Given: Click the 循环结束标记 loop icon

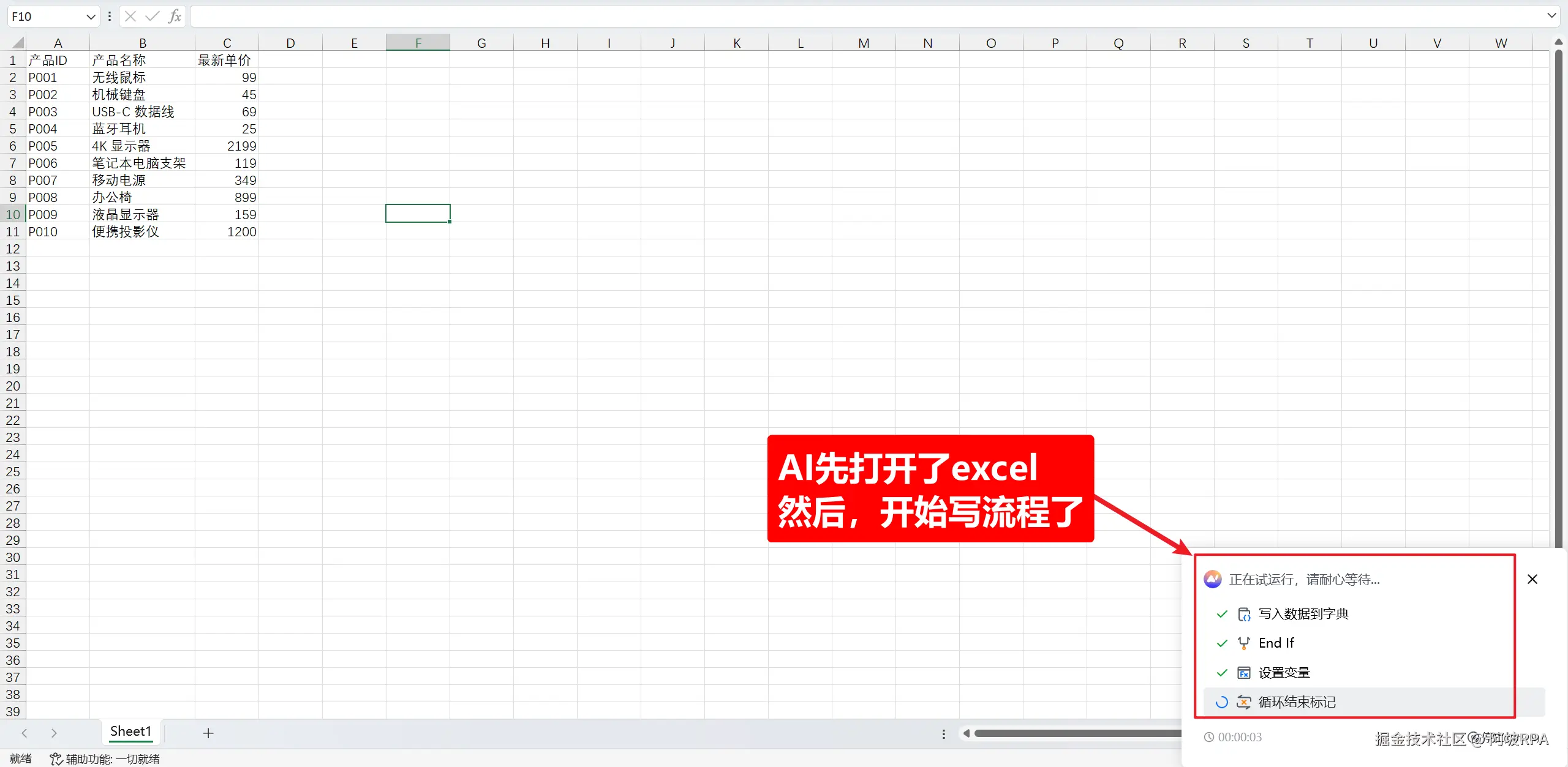Looking at the screenshot, I should [x=1244, y=702].
